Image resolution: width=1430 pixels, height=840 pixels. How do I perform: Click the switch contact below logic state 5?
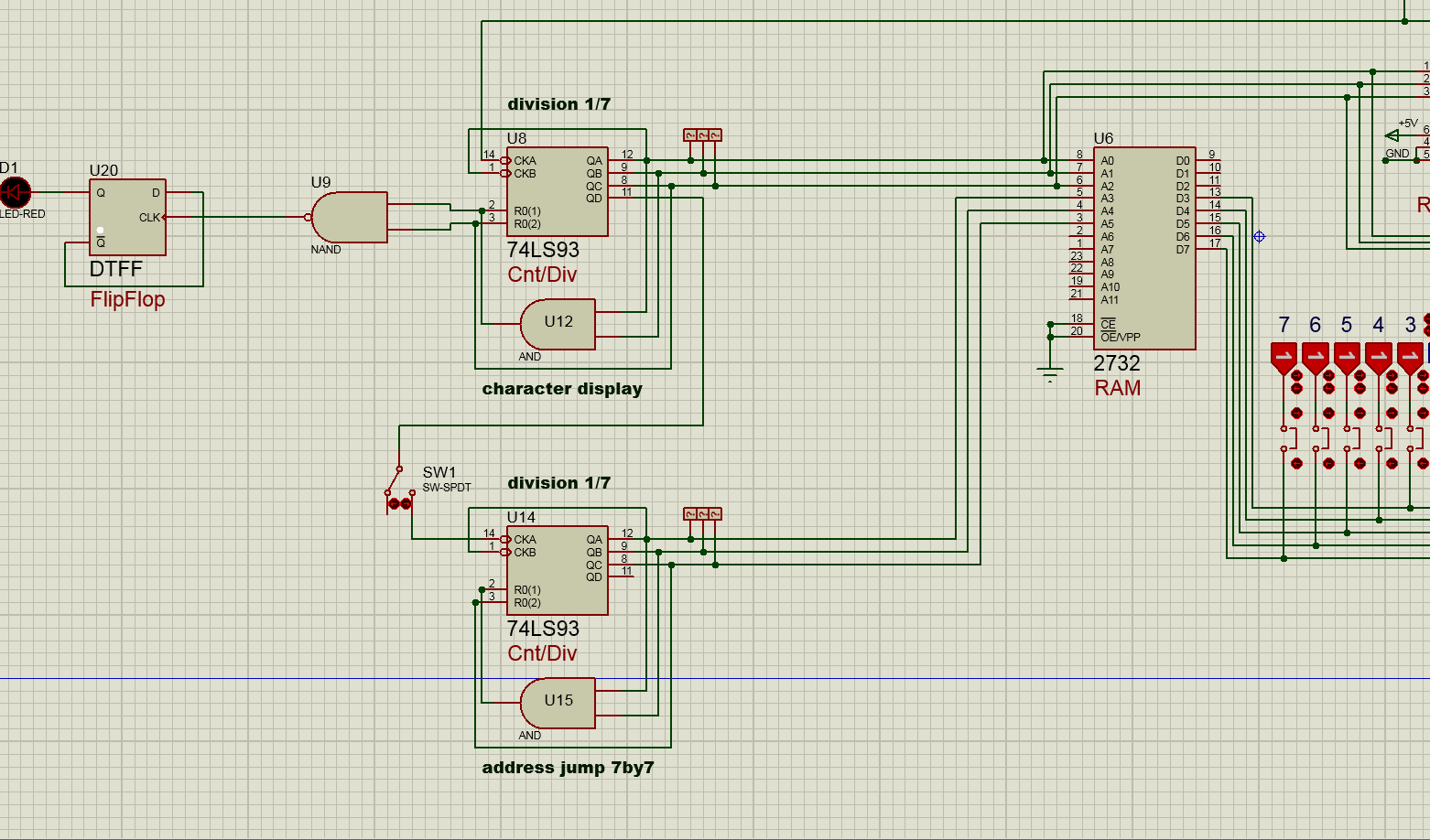(1352, 437)
